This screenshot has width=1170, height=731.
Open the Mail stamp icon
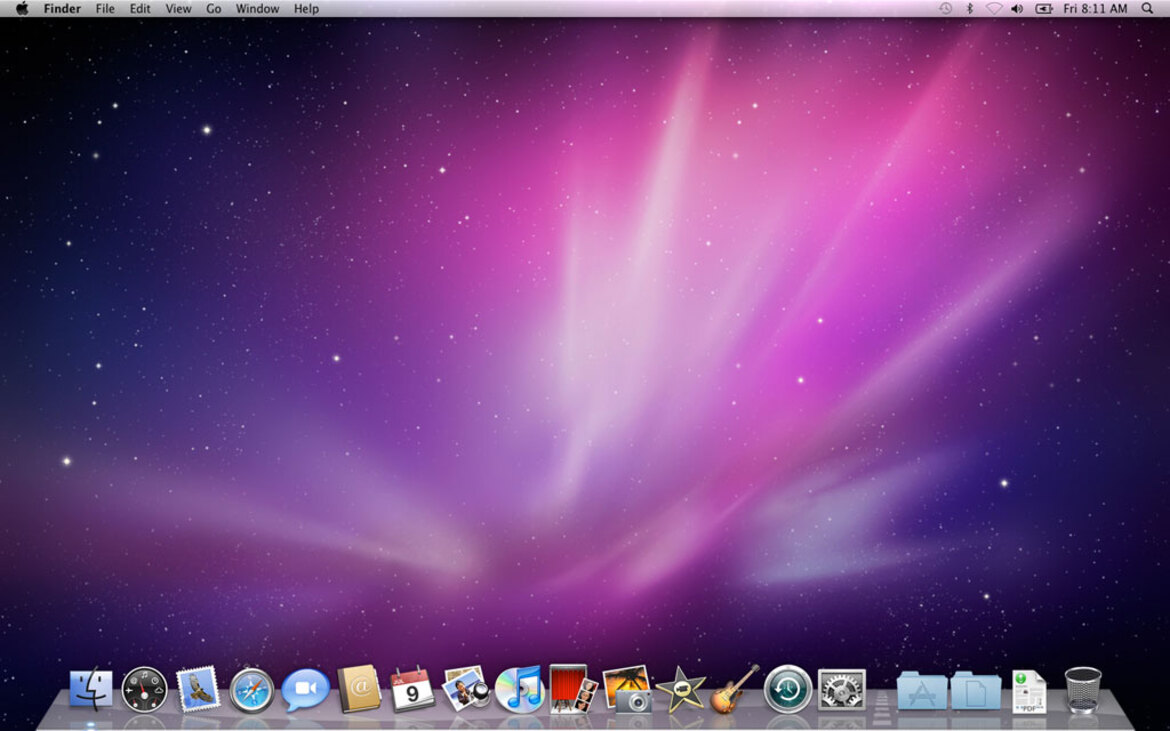pyautogui.click(x=198, y=688)
